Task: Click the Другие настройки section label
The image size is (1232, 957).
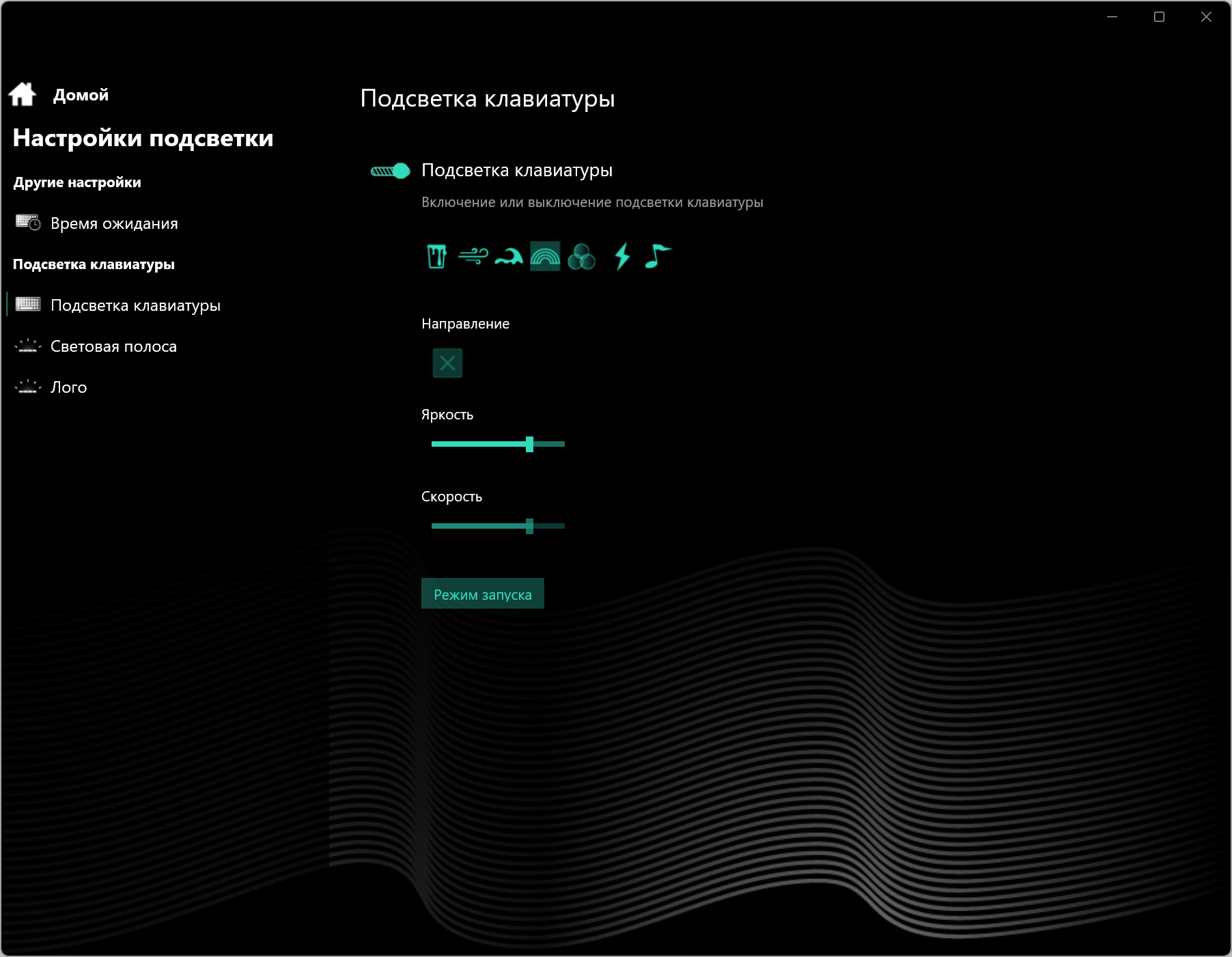Action: [x=77, y=182]
